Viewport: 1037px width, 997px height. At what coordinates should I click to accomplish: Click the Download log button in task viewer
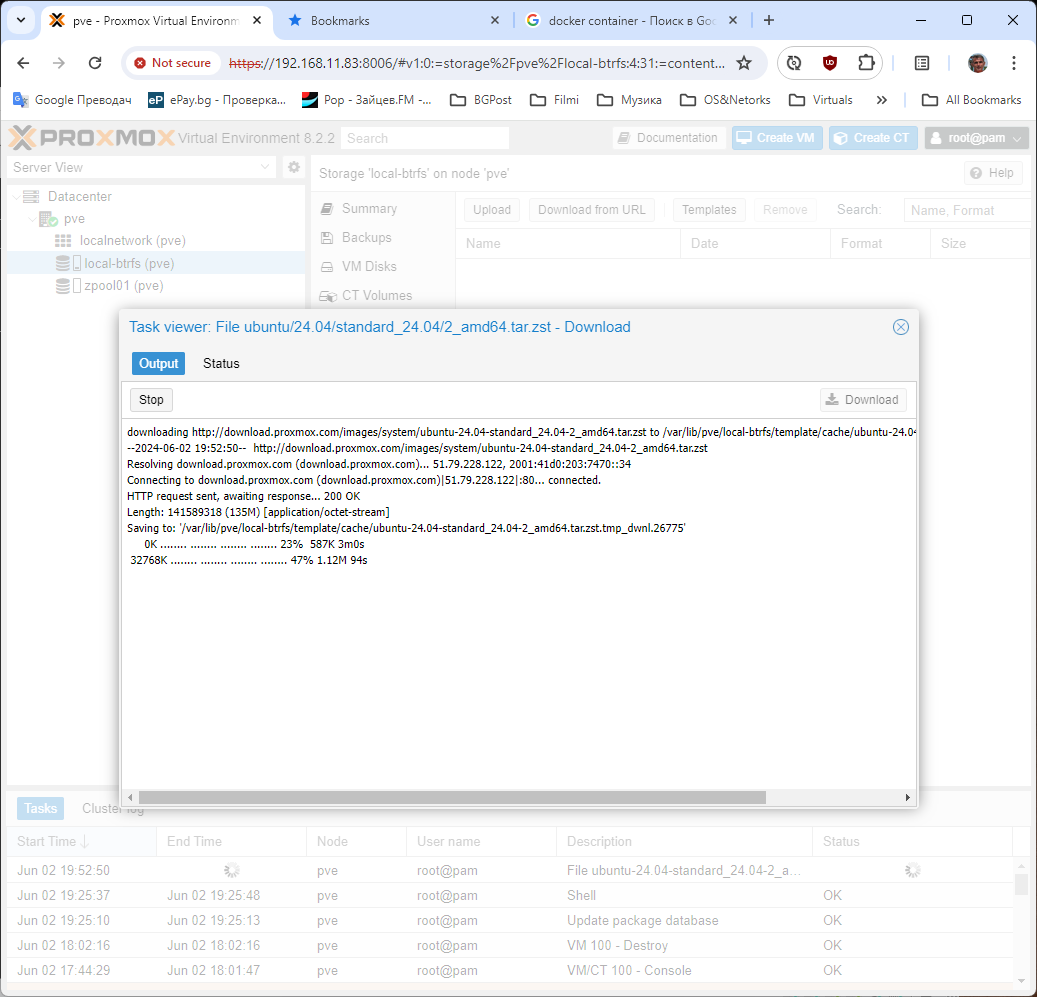tap(863, 400)
